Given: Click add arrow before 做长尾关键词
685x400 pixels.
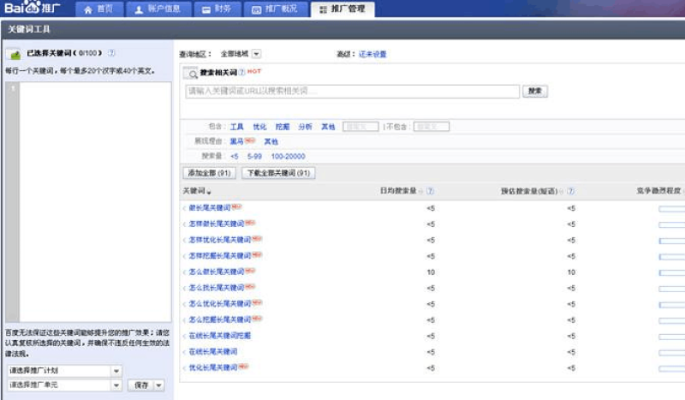Looking at the screenshot, I should pos(184,208).
